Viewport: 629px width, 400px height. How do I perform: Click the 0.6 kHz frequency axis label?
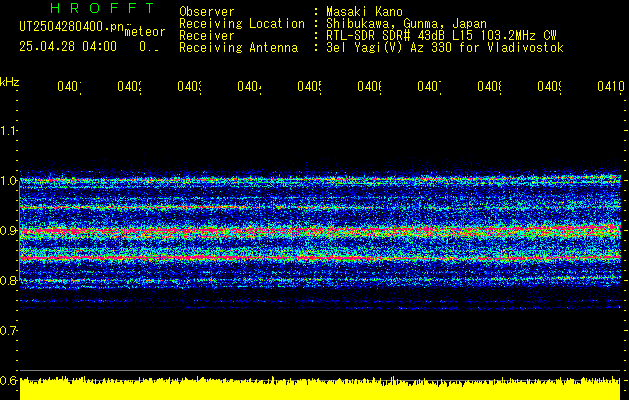coord(8,380)
